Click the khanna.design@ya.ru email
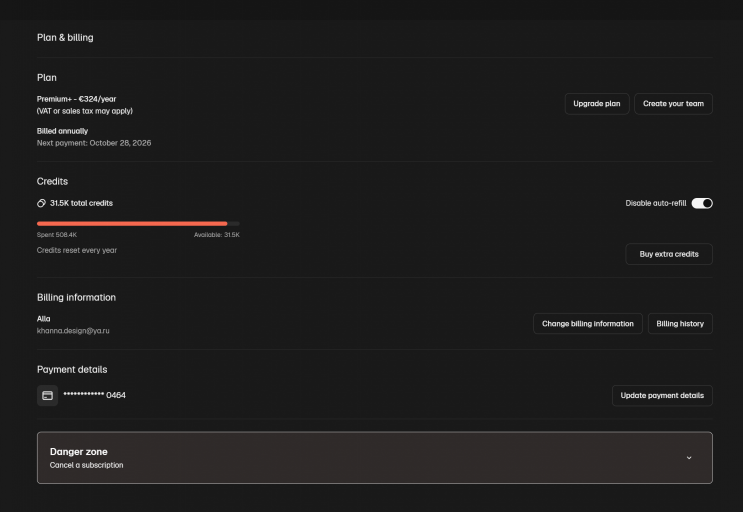 73,331
